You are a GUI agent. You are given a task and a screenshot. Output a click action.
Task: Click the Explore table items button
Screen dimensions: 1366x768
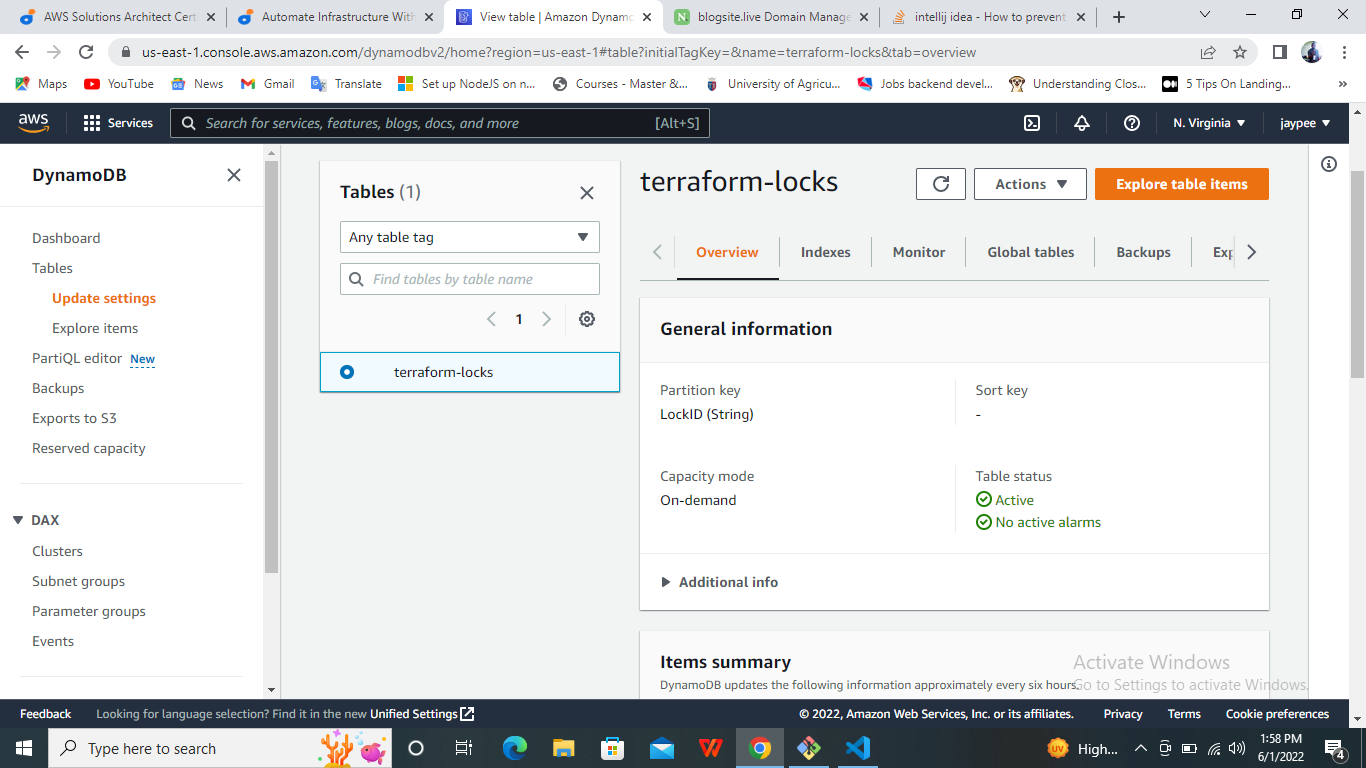(1181, 183)
